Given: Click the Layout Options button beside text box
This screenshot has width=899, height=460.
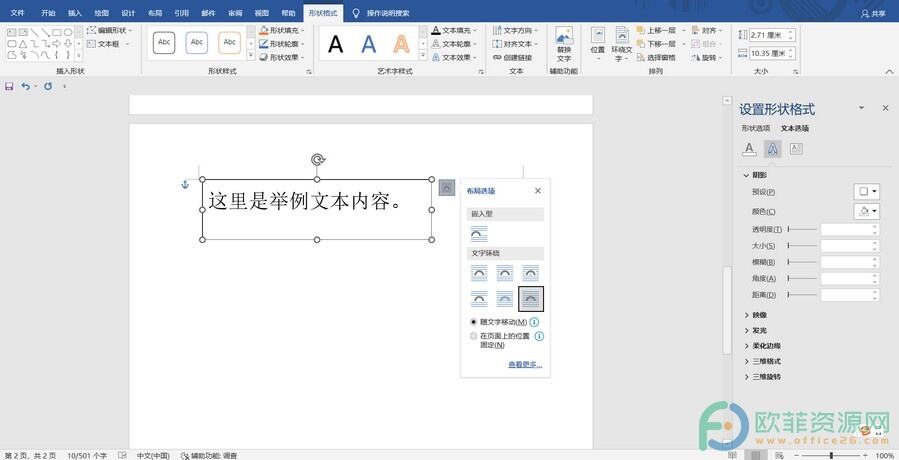Looking at the screenshot, I should pyautogui.click(x=447, y=187).
